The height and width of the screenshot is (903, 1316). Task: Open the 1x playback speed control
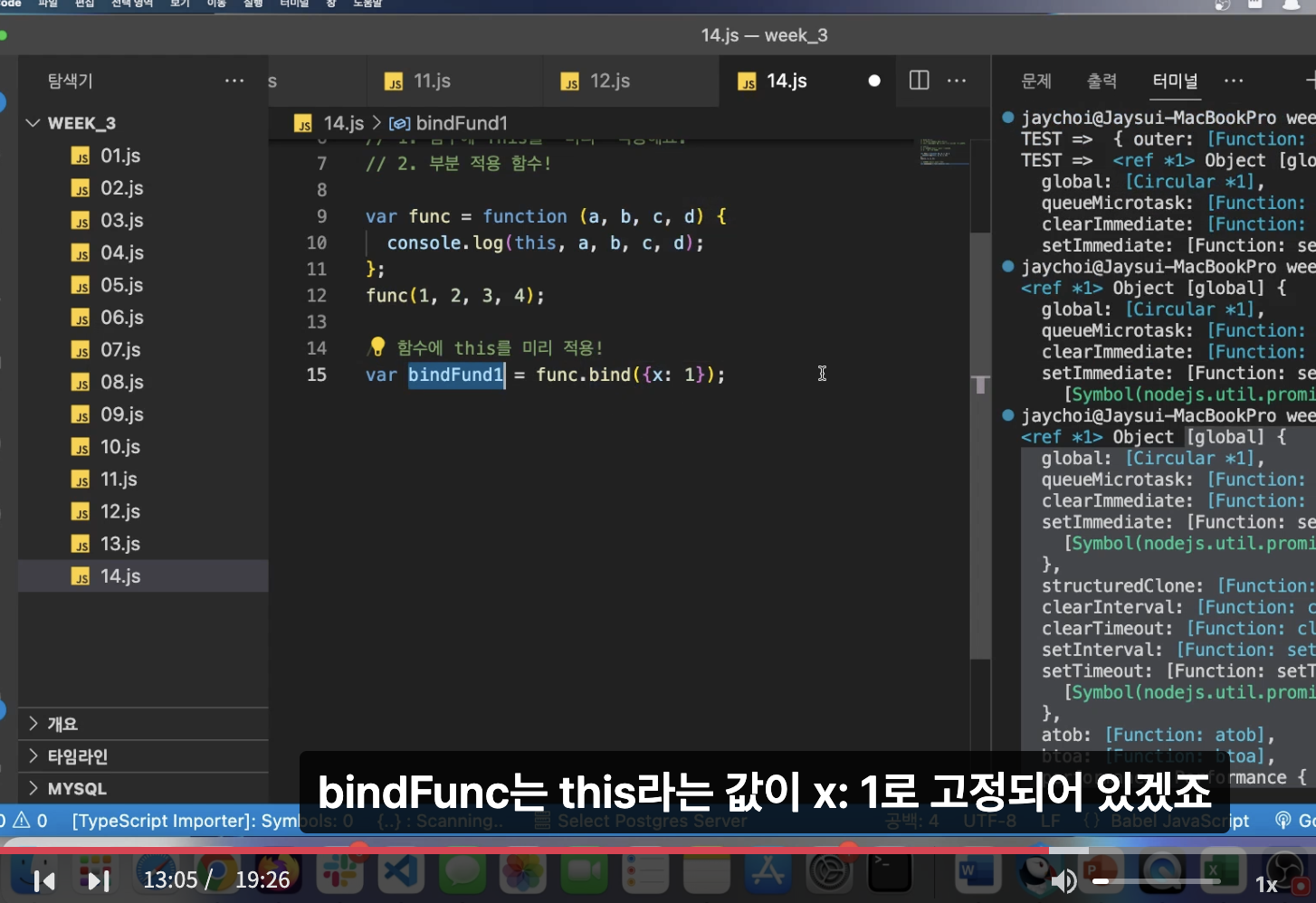[x=1265, y=884]
